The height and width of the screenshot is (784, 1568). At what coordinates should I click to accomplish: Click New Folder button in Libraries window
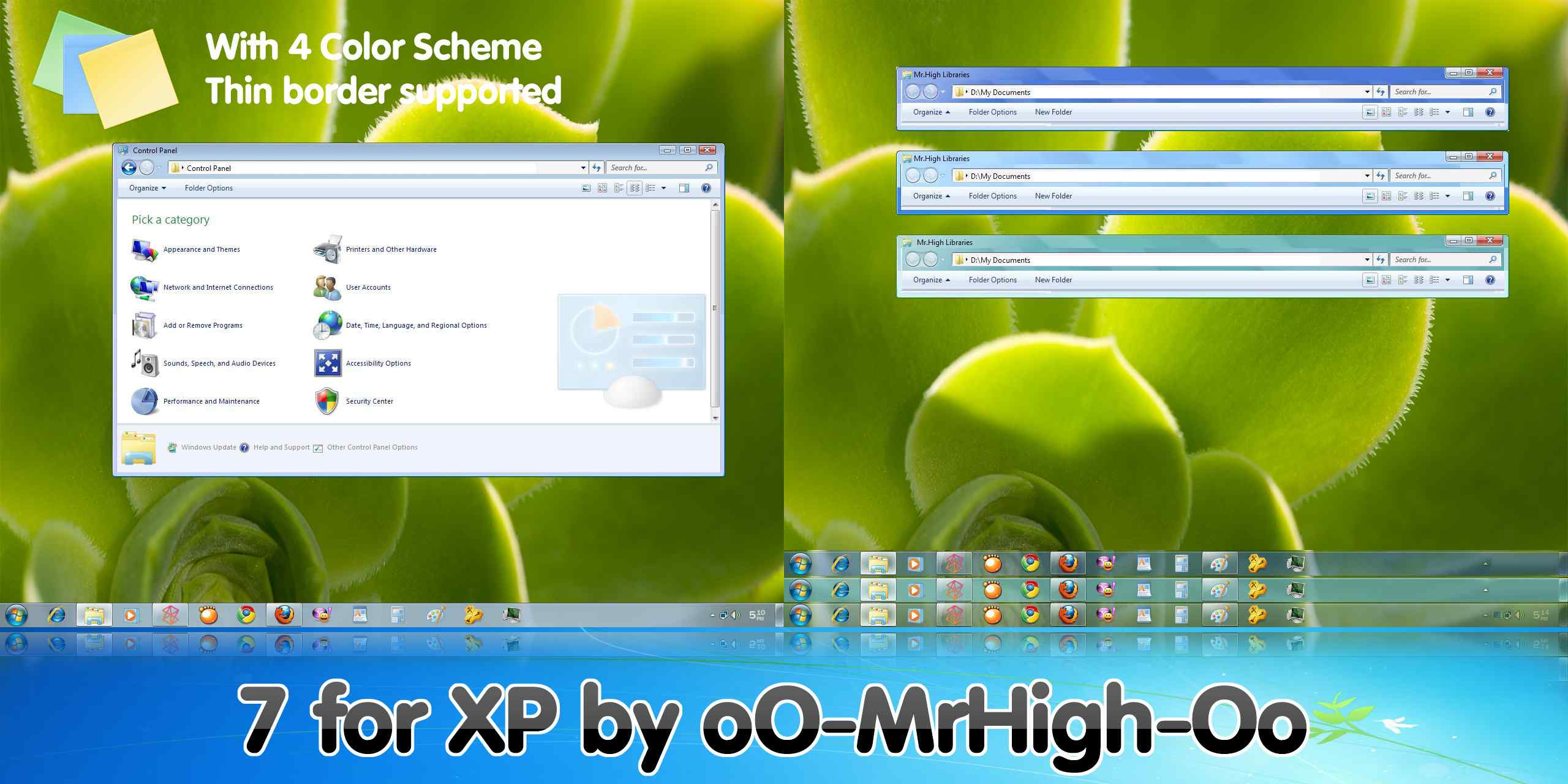coord(1054,112)
